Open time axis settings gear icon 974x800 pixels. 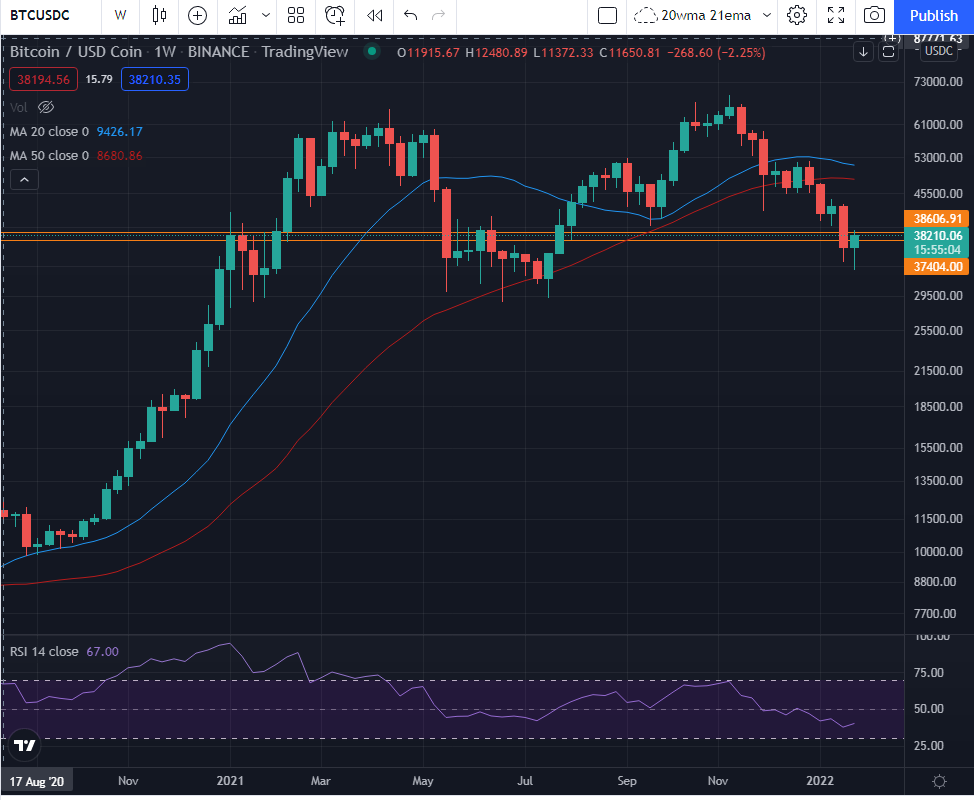click(939, 781)
